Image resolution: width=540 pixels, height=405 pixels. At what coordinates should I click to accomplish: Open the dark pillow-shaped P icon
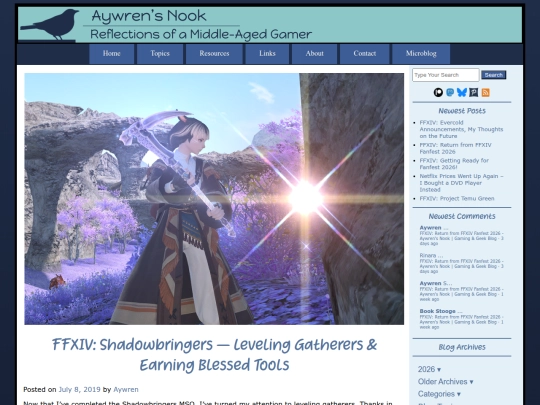[474, 92]
